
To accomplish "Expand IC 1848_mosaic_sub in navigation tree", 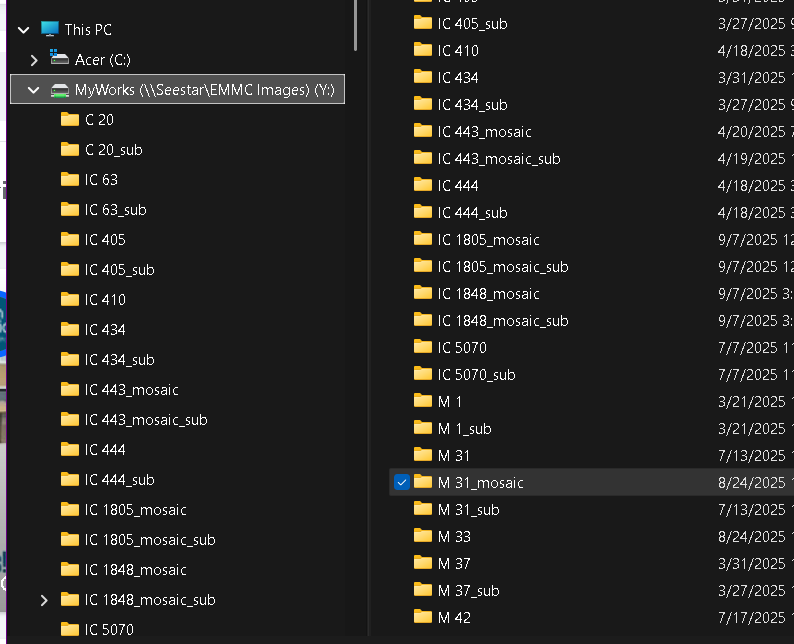I will (x=43, y=600).
